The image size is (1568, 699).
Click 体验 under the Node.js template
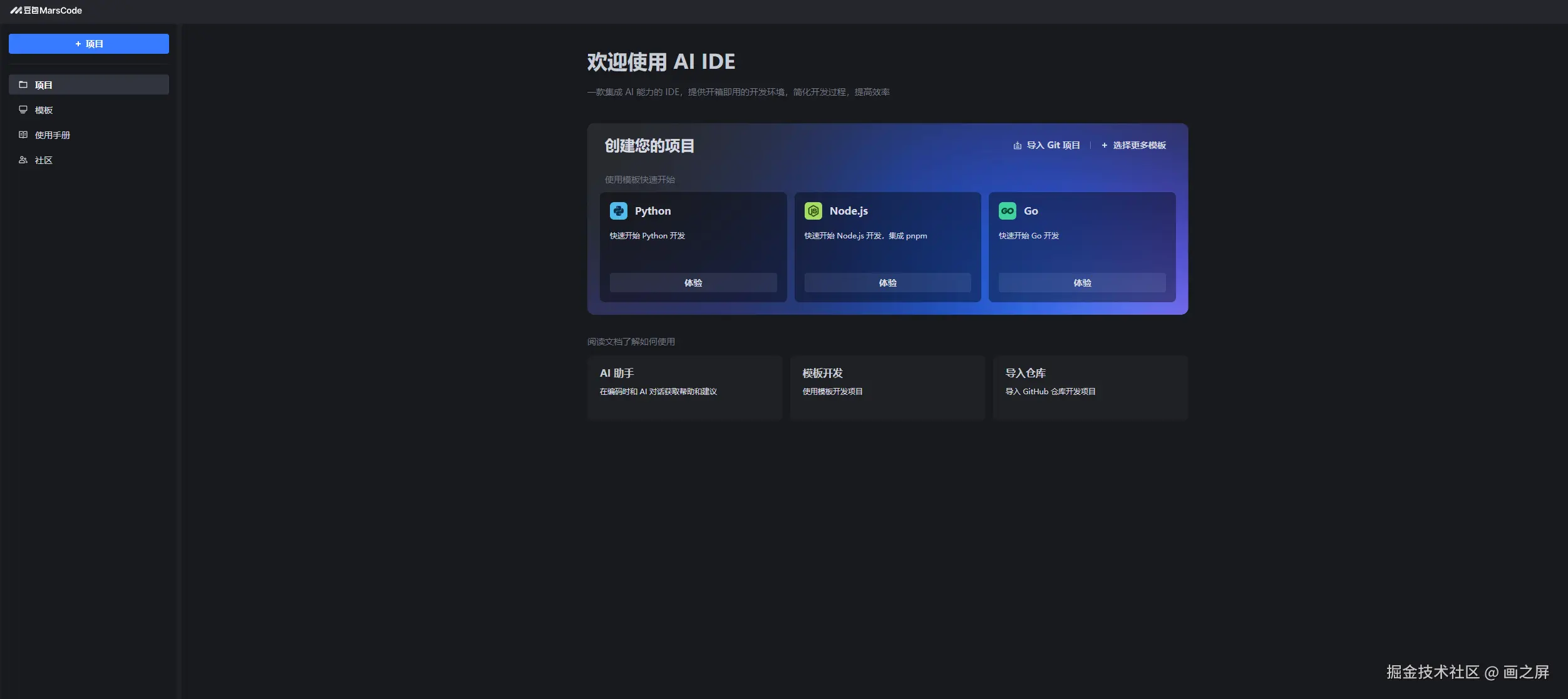pyautogui.click(x=887, y=283)
